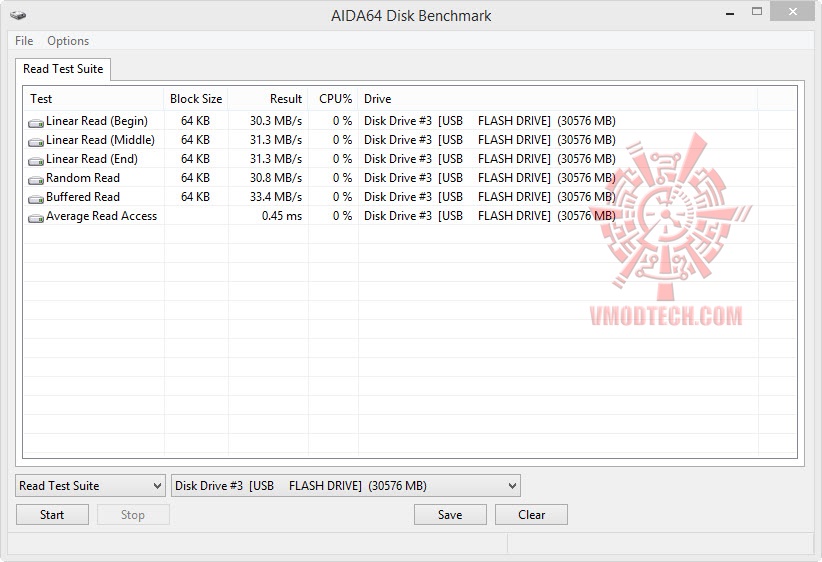Click the 64 KB block size for Linear Read (Begin)

click(196, 121)
